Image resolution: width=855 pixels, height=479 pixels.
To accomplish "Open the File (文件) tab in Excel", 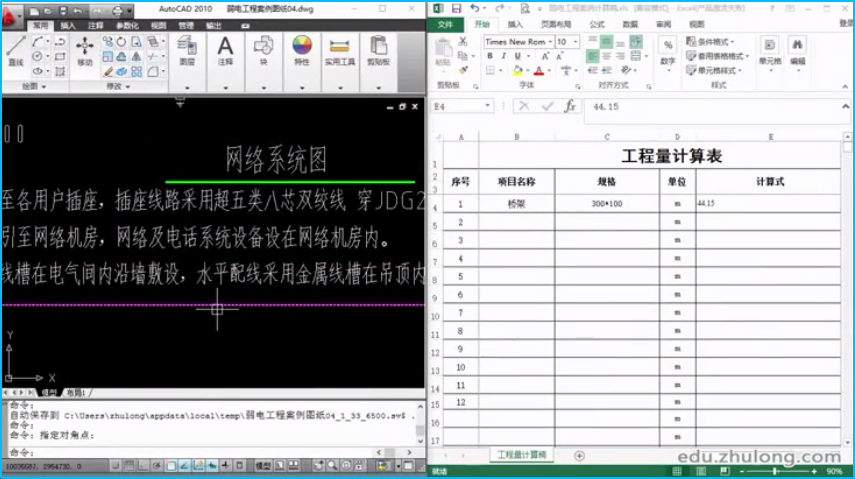I will pos(445,24).
